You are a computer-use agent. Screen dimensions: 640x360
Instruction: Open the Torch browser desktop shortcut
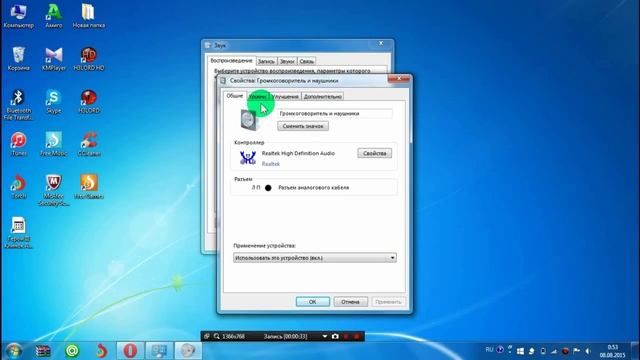click(18, 187)
